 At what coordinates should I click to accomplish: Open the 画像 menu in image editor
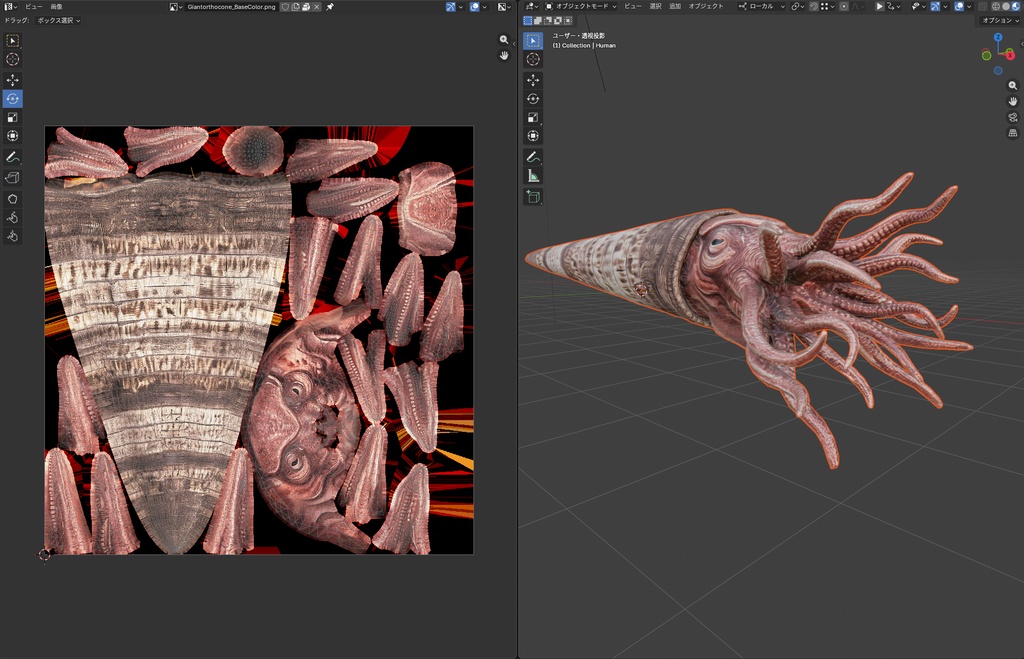click(x=57, y=7)
